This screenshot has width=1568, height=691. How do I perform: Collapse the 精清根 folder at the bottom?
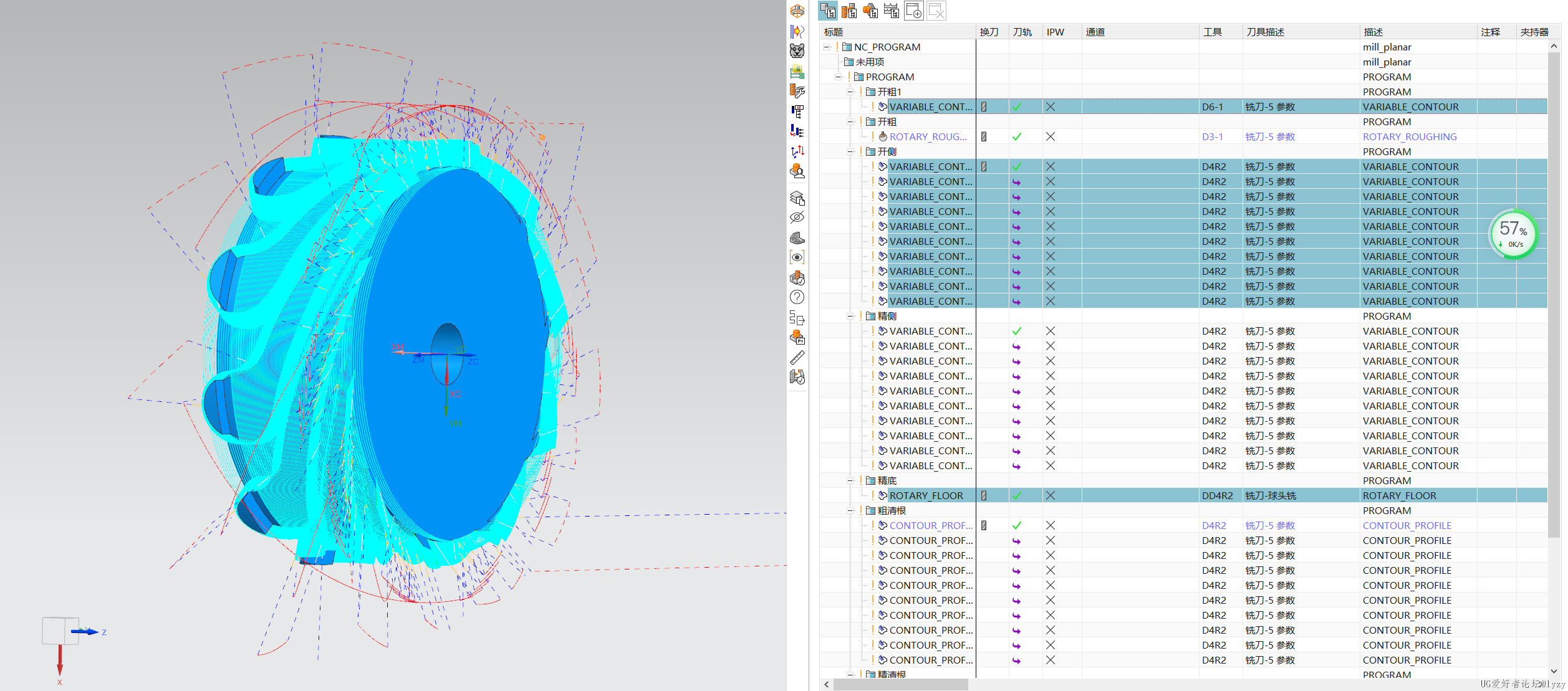pyautogui.click(x=850, y=674)
